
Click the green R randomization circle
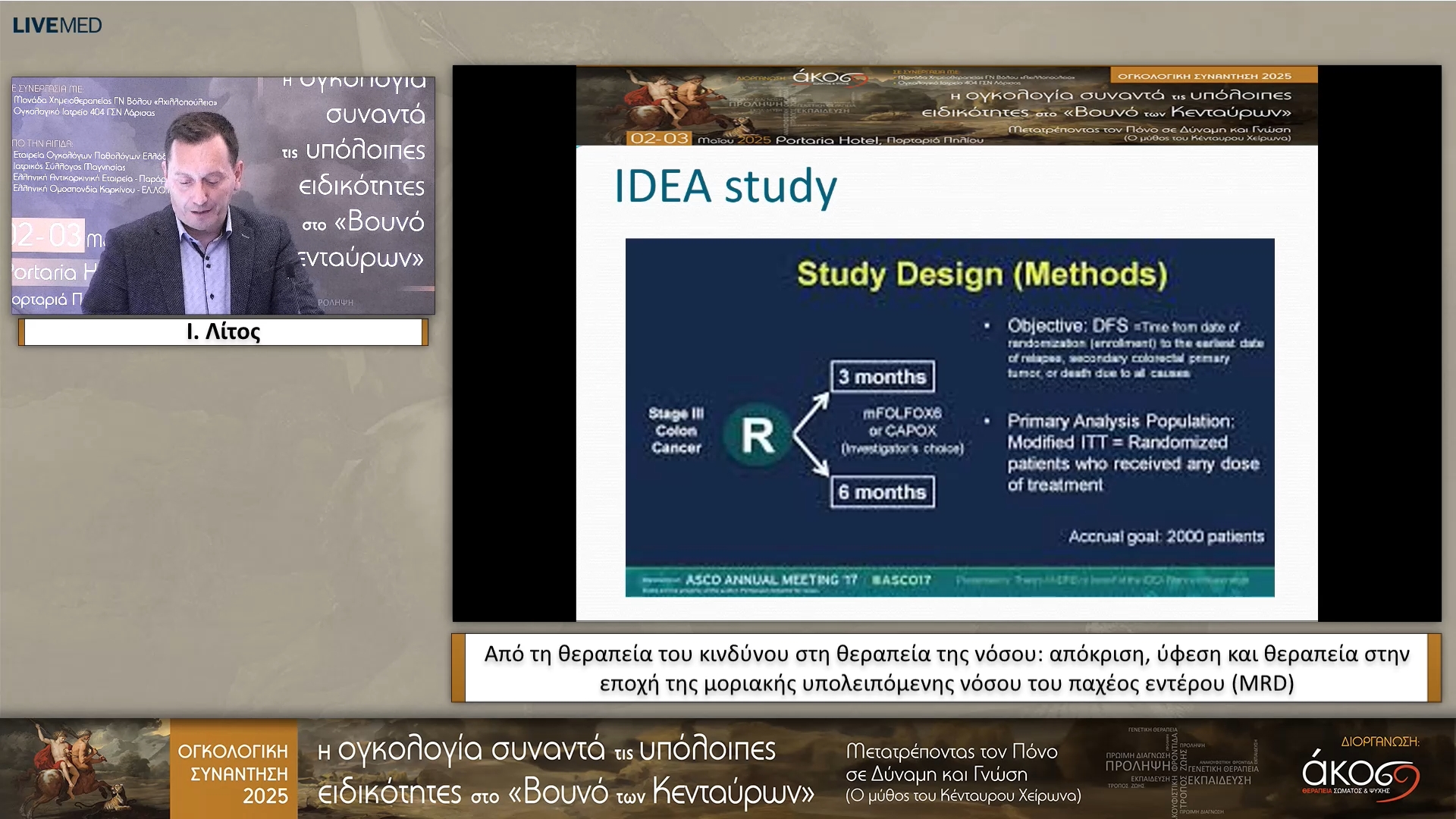758,435
